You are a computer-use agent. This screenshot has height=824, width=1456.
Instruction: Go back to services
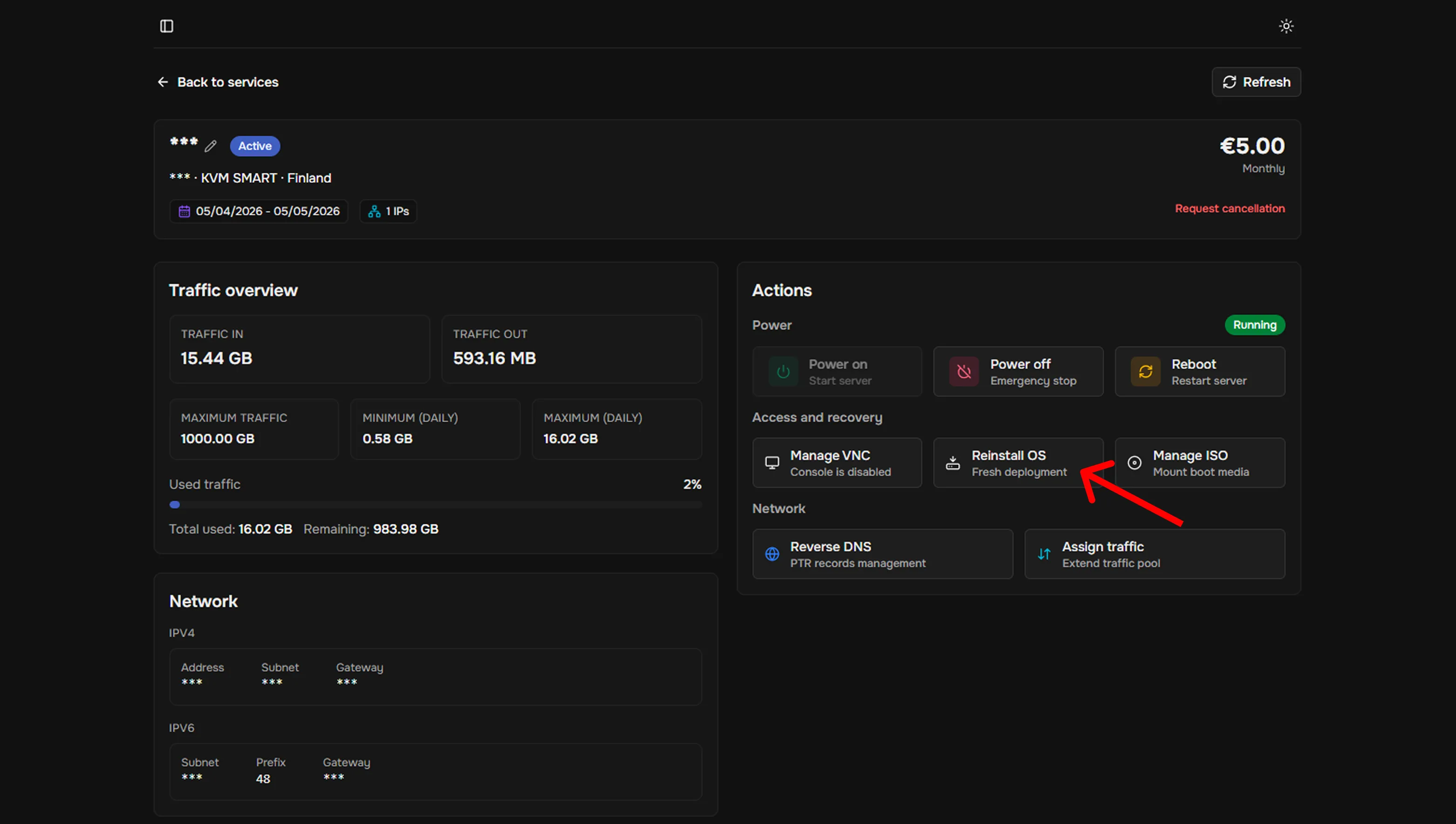click(x=218, y=82)
